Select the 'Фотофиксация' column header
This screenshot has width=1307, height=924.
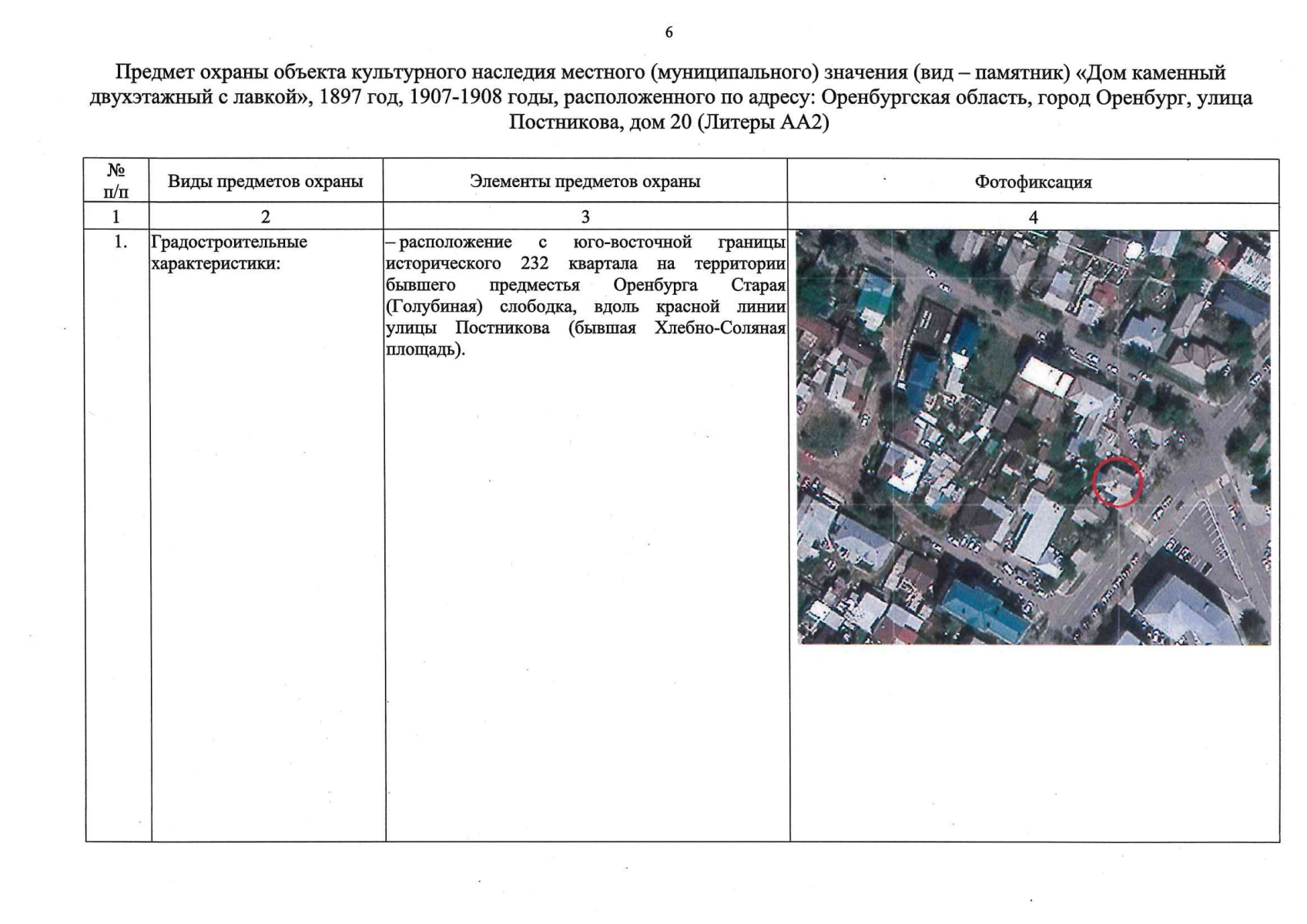pyautogui.click(x=1033, y=182)
